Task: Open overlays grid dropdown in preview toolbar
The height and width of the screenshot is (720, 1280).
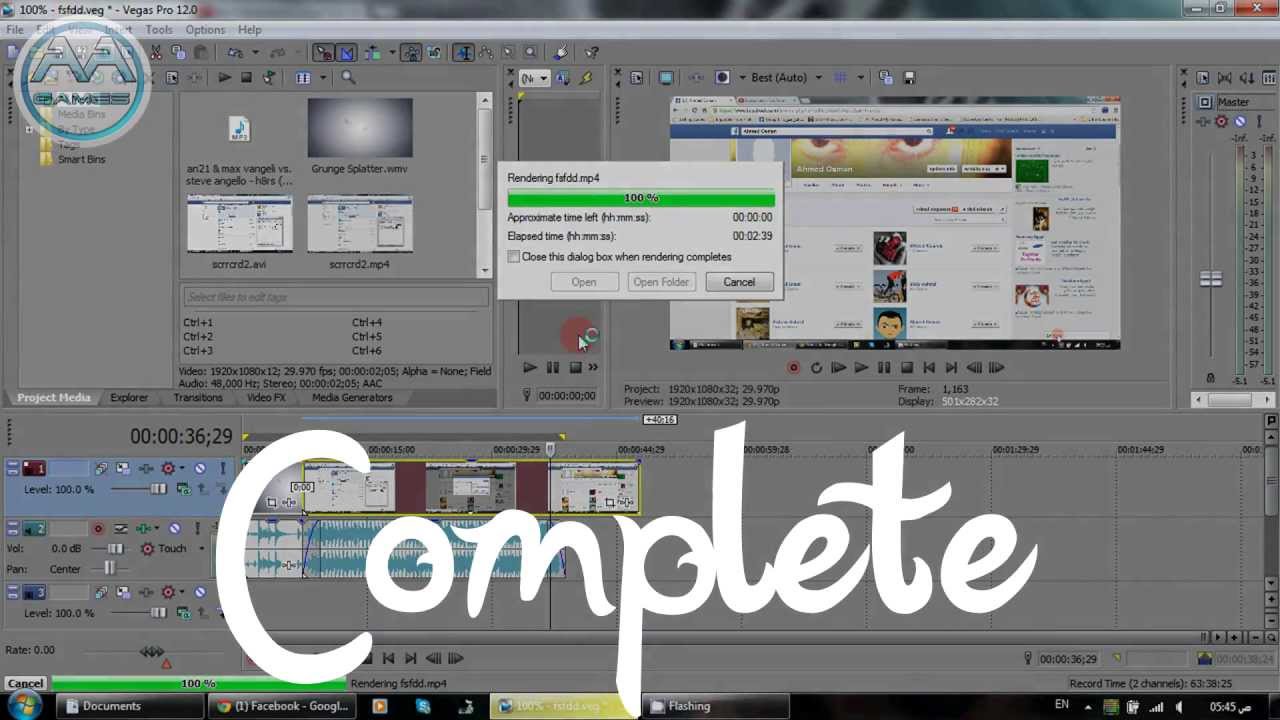Action: click(x=860, y=77)
